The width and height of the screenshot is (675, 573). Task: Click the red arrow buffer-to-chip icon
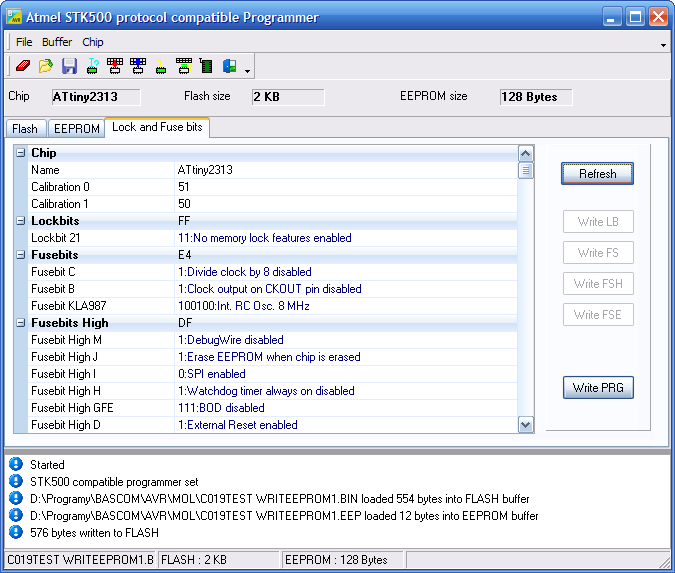click(115, 67)
